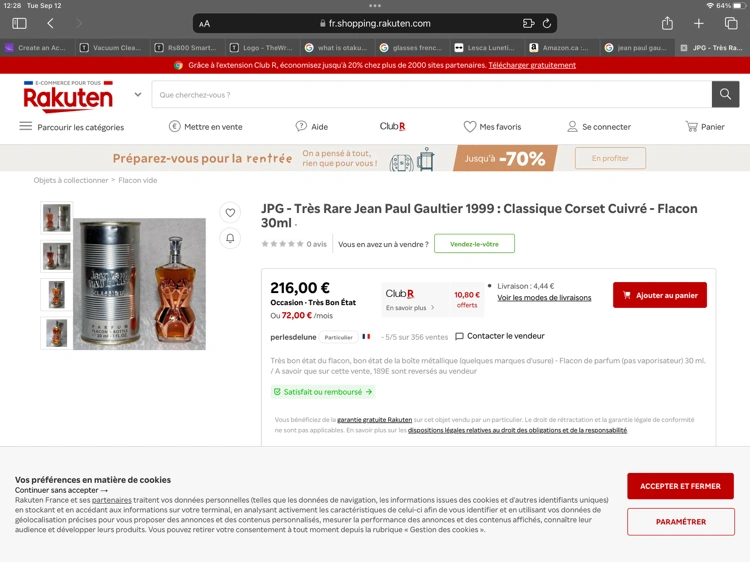This screenshot has height=562, width=750.
Task: Click the search magnifier icon button
Action: 725,94
